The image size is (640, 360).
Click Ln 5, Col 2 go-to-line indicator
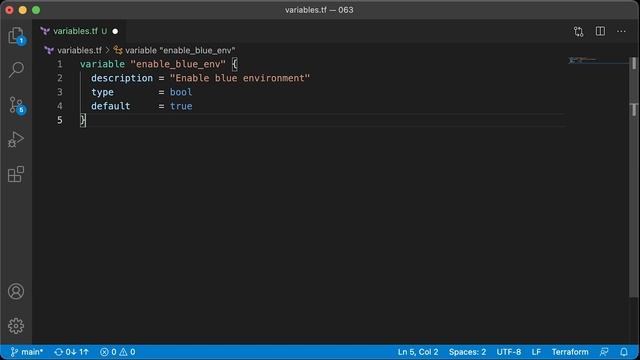418,352
